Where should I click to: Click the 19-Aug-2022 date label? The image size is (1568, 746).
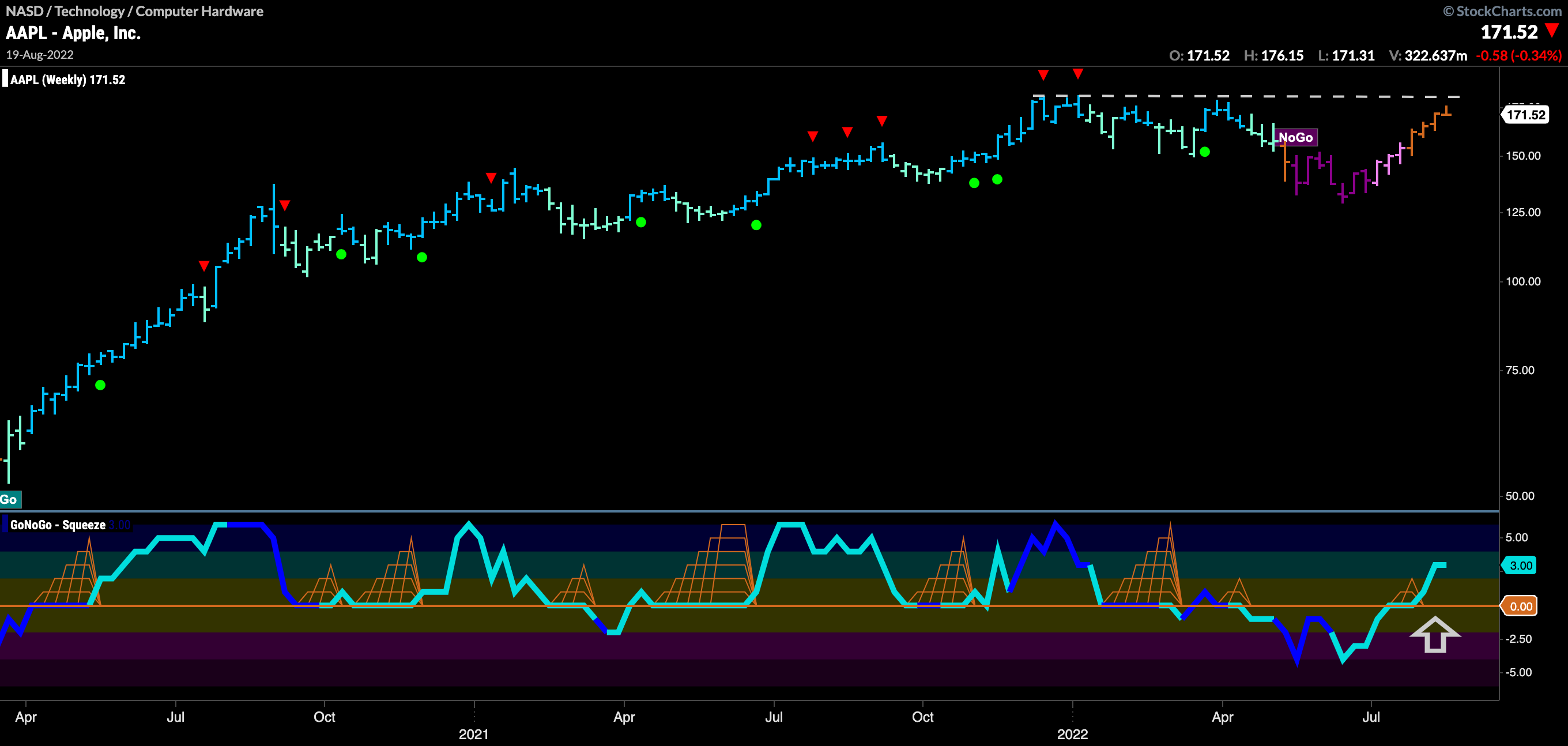[x=40, y=55]
